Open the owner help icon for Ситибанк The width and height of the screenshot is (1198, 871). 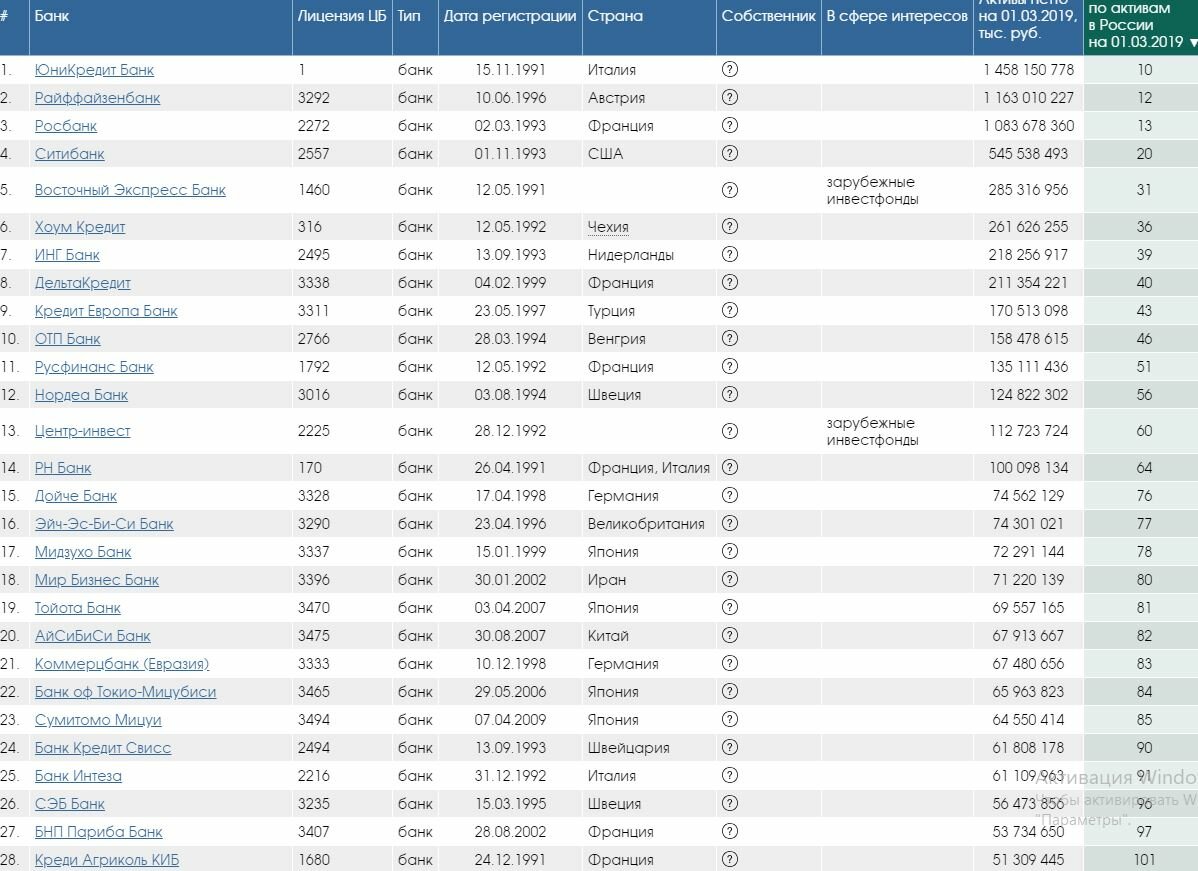[x=730, y=154]
